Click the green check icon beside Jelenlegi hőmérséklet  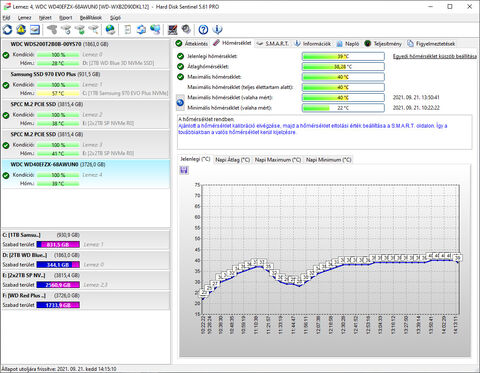pyautogui.click(x=180, y=56)
